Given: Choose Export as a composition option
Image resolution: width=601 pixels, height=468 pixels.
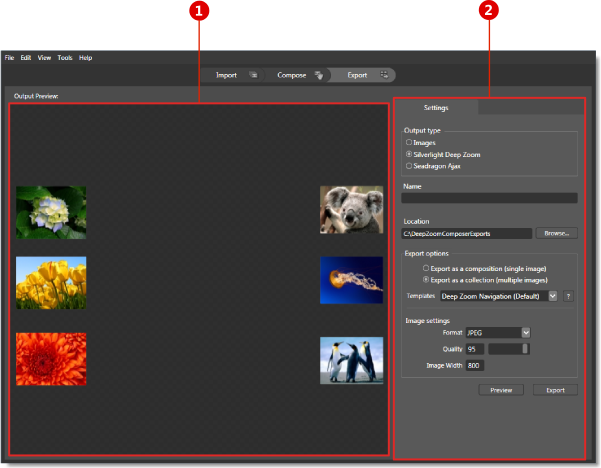Looking at the screenshot, I should tap(426, 268).
